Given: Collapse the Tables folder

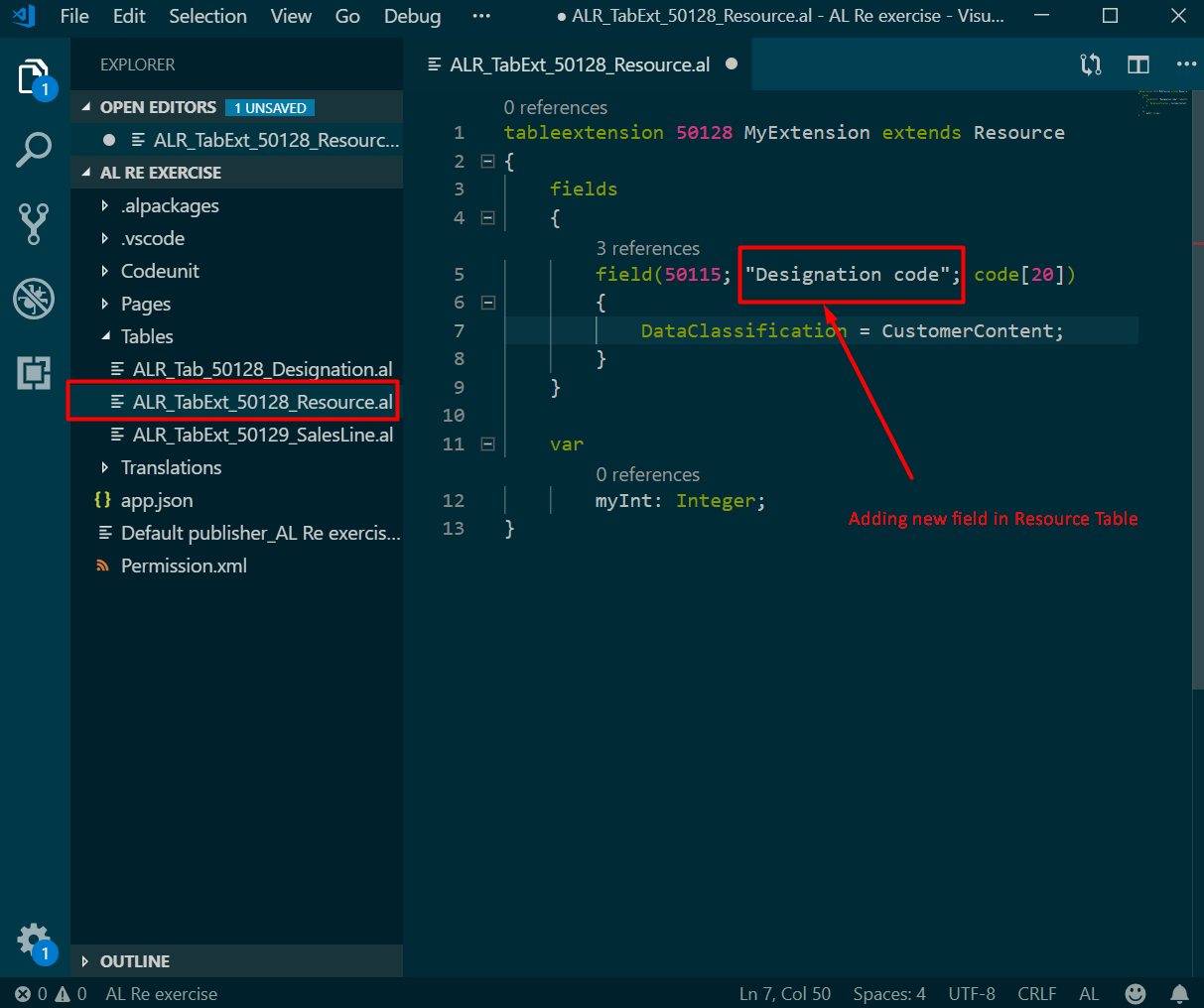Looking at the screenshot, I should tap(147, 336).
